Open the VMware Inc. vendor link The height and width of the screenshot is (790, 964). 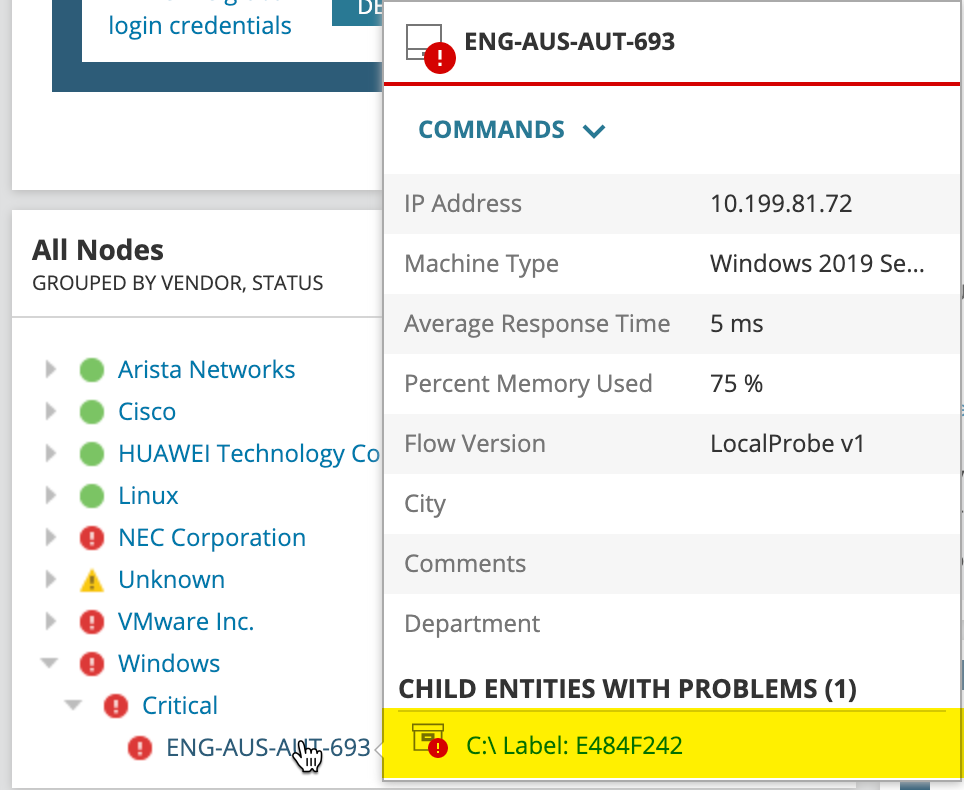click(x=186, y=622)
